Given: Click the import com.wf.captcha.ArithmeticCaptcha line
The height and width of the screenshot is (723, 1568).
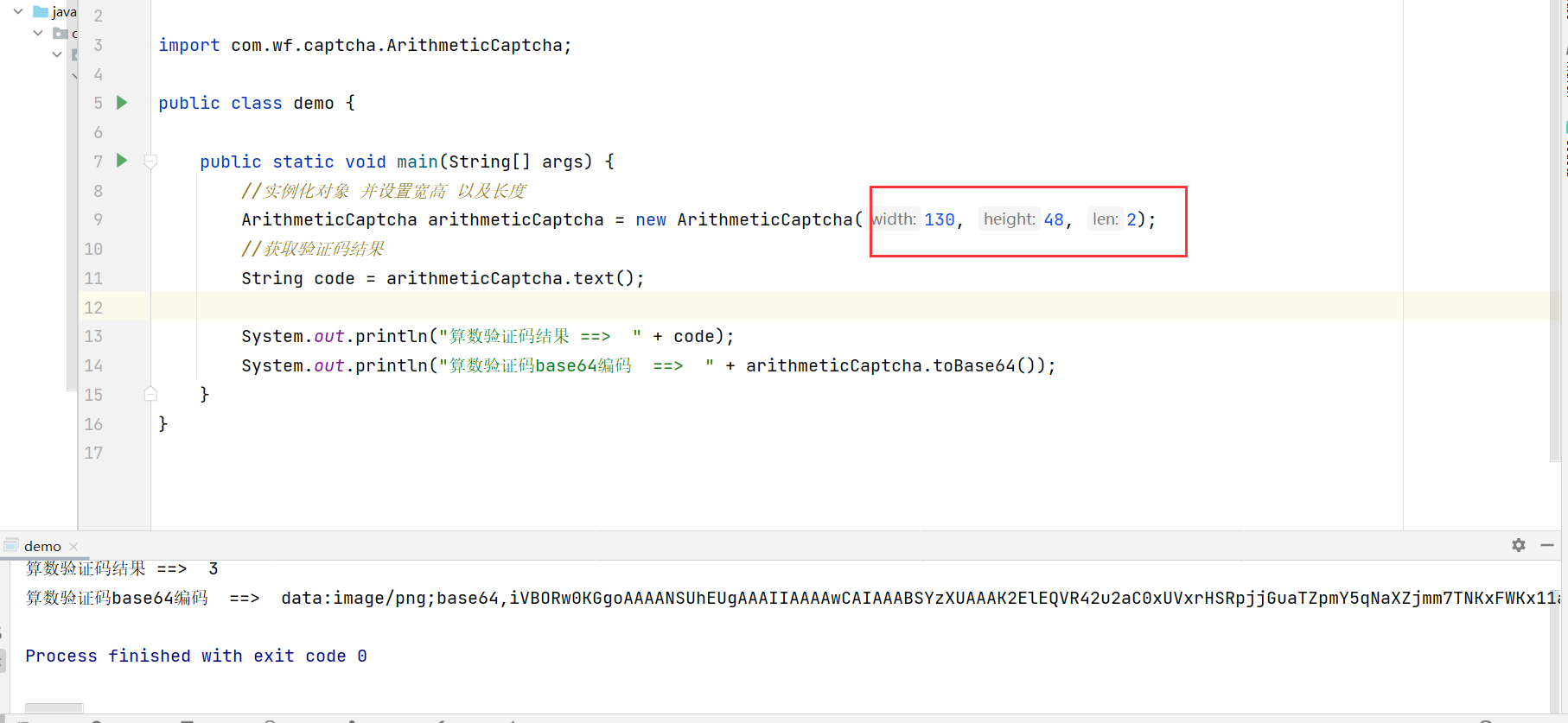Looking at the screenshot, I should pyautogui.click(x=365, y=45).
